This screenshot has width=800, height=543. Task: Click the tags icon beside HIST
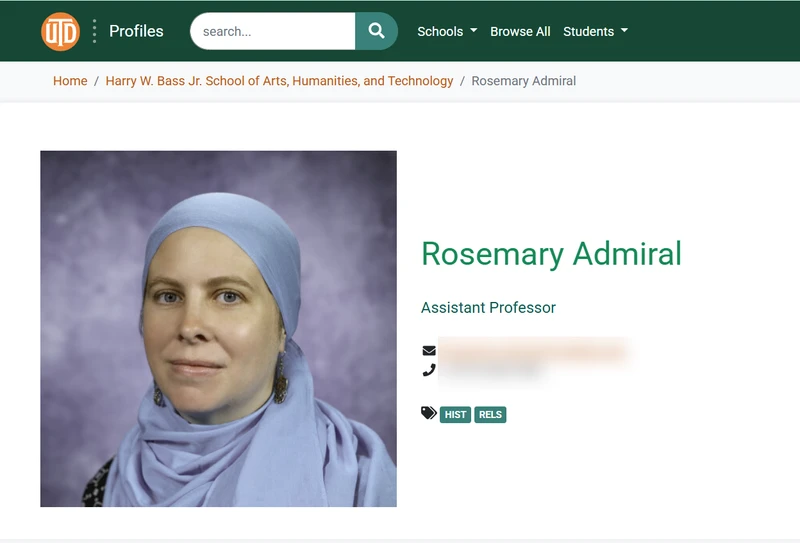pos(429,412)
